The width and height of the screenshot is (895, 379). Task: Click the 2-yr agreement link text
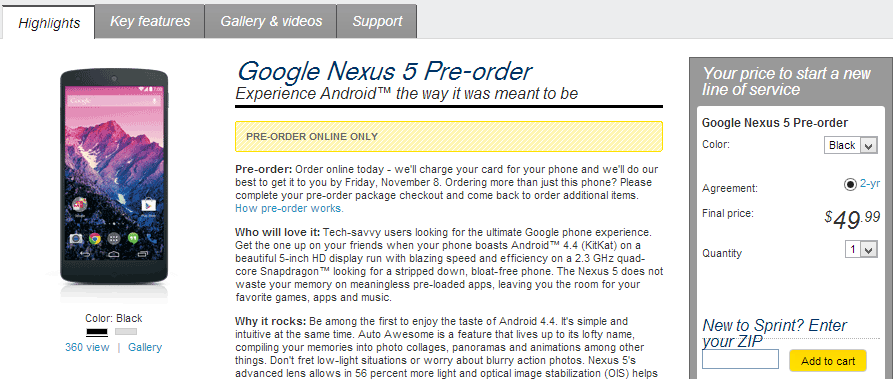(x=870, y=184)
